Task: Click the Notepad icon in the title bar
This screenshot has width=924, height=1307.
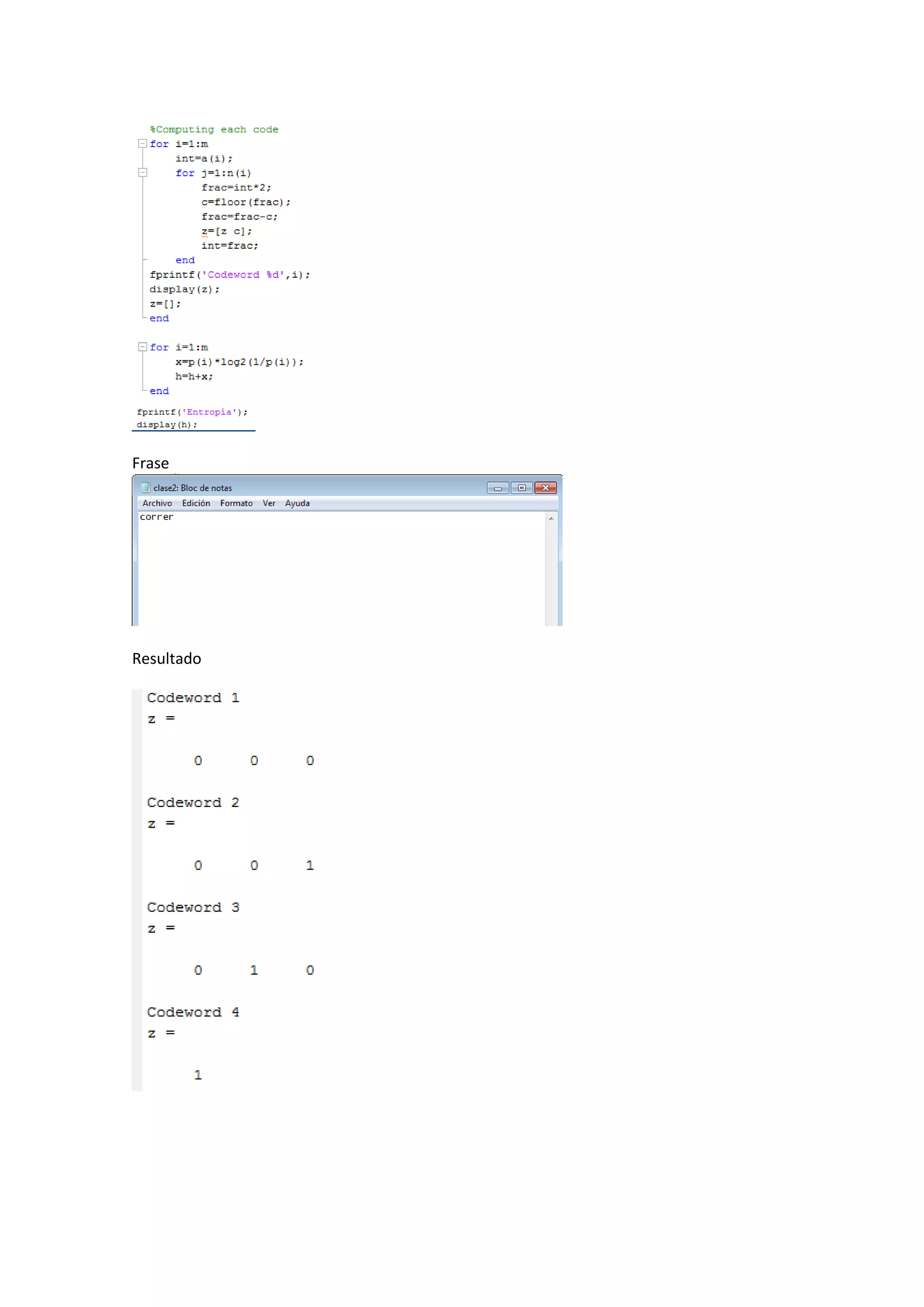Action: click(146, 487)
